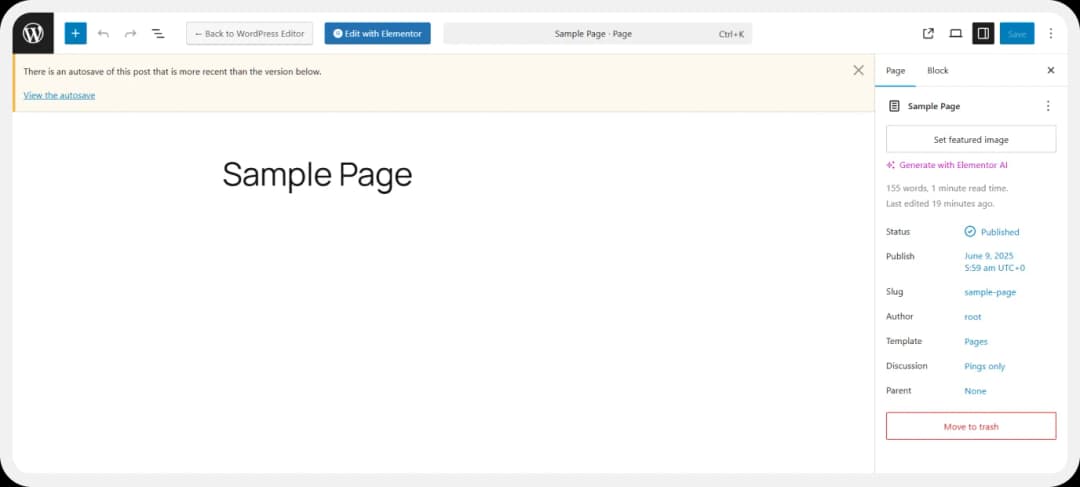The image size is (1080, 487).
Task: Open the device preview icon
Action: (955, 33)
